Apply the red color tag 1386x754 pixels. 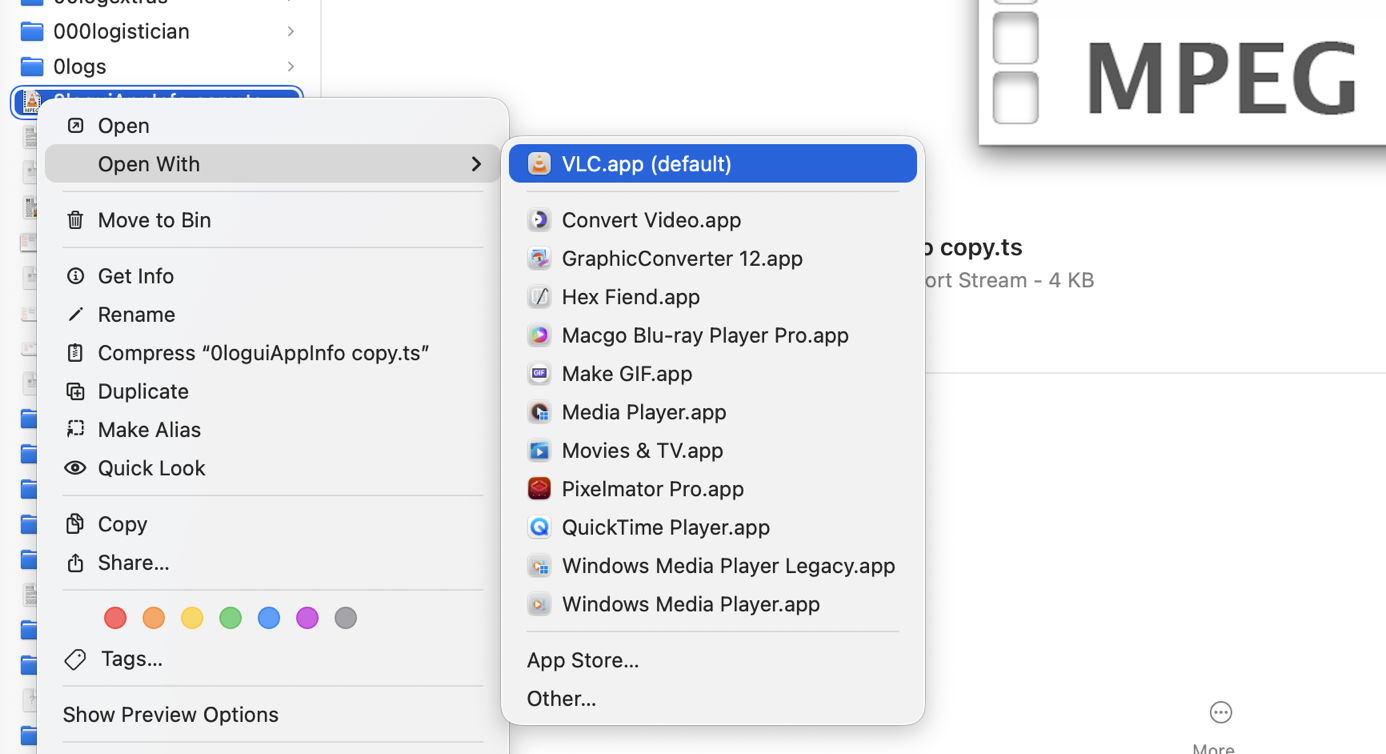115,618
